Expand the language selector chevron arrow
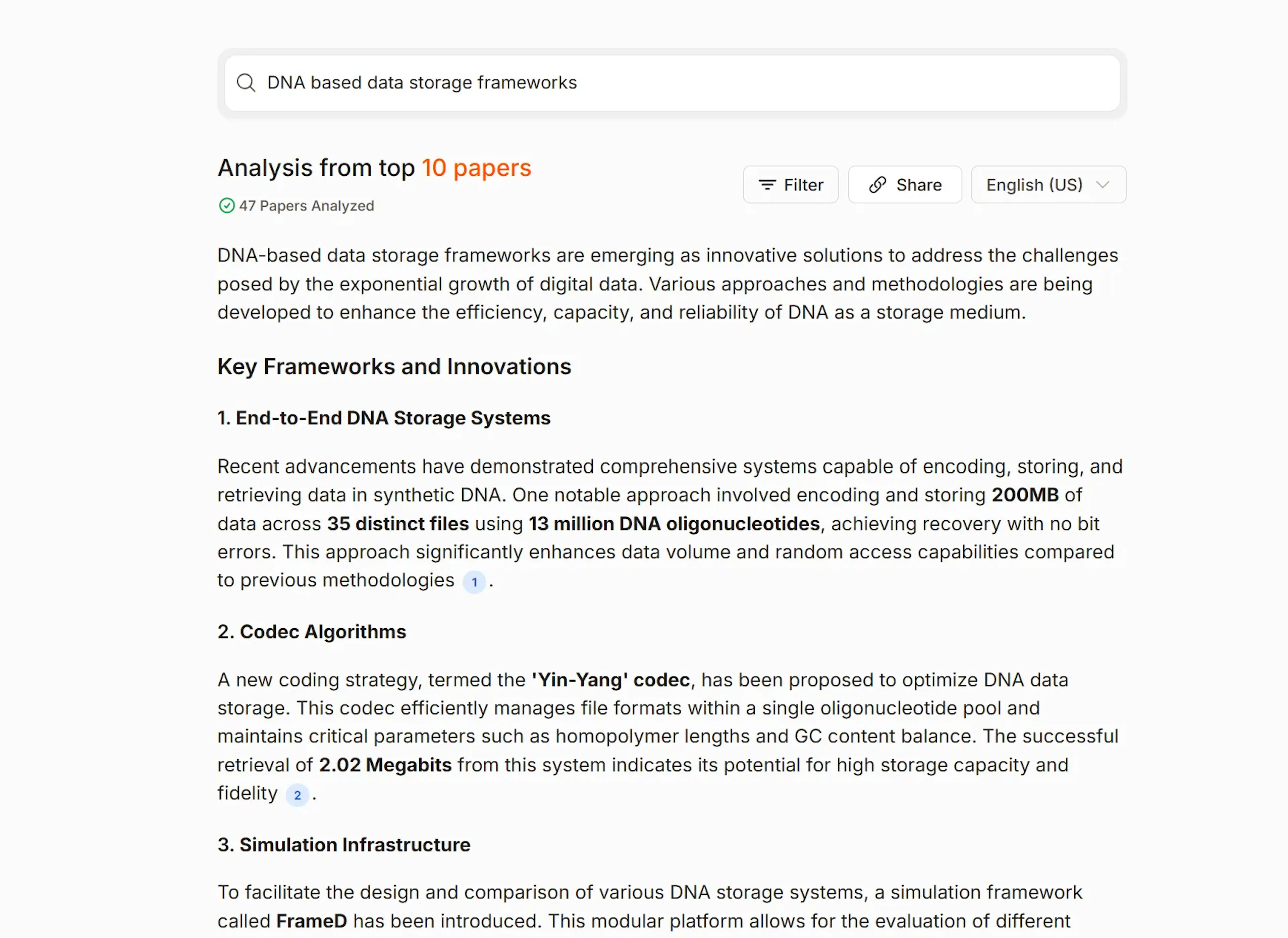The width and height of the screenshot is (1288, 938). tap(1103, 185)
